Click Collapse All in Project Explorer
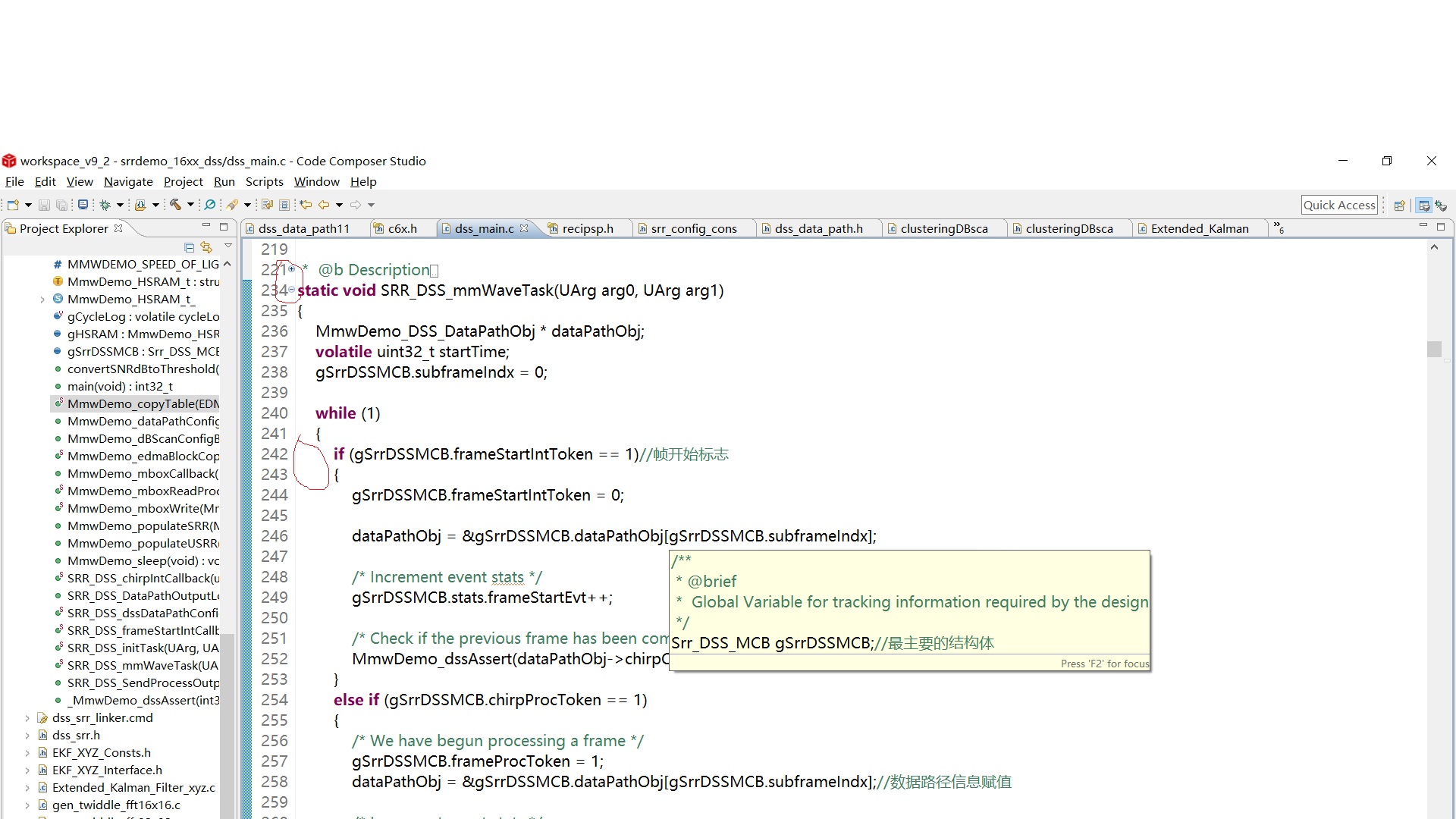The image size is (1456, 819). (189, 247)
